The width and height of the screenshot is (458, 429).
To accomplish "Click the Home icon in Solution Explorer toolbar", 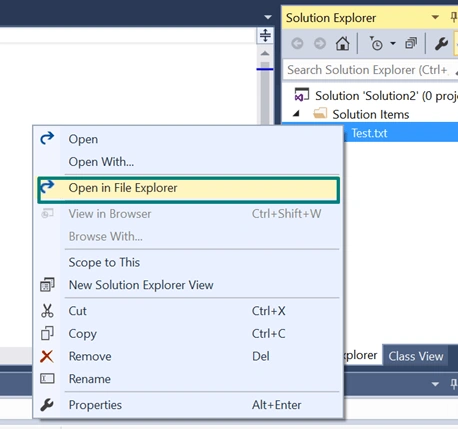I will [x=342, y=43].
